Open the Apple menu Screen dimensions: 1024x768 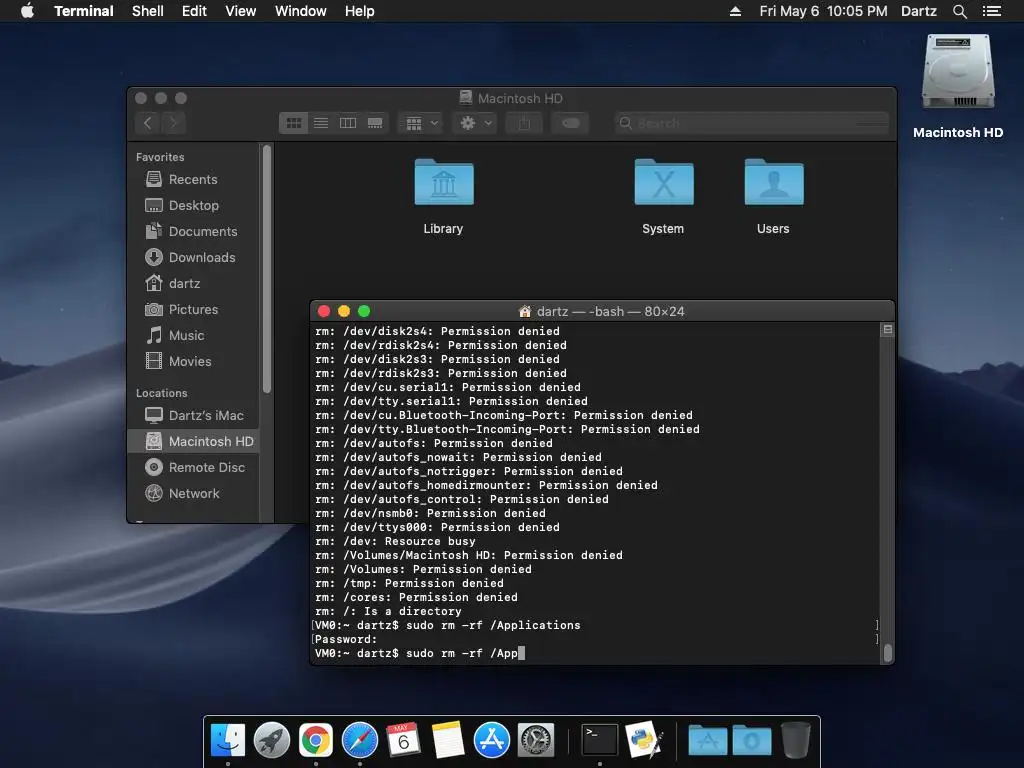pyautogui.click(x=27, y=11)
